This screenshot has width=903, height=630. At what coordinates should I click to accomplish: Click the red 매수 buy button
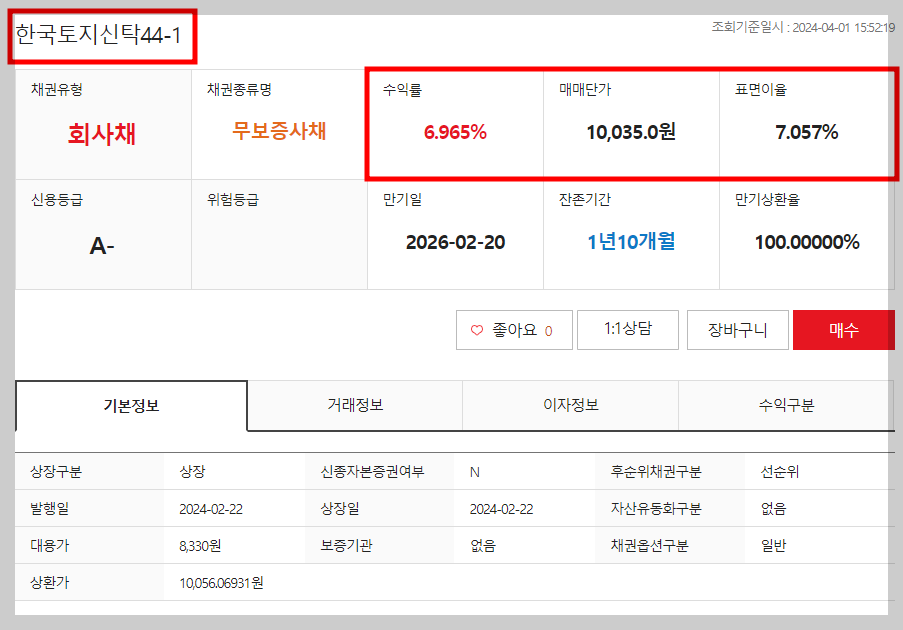[x=844, y=329]
